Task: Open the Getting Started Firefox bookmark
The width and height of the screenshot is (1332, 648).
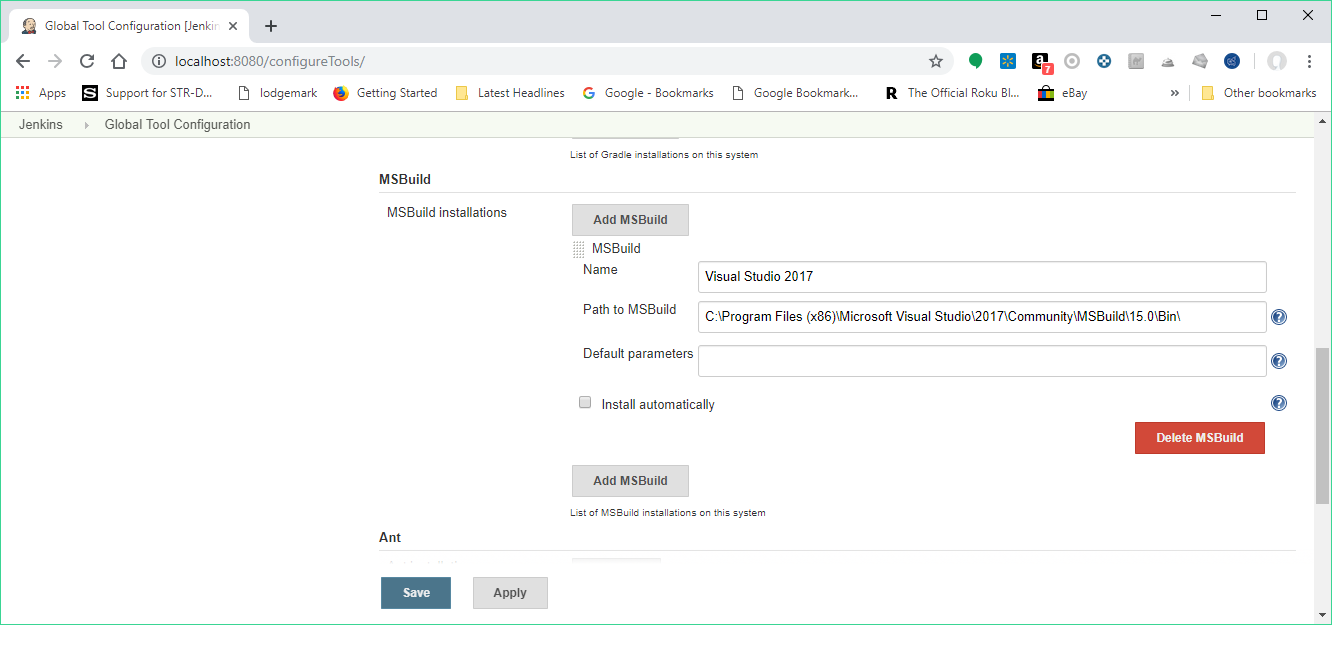Action: click(385, 93)
